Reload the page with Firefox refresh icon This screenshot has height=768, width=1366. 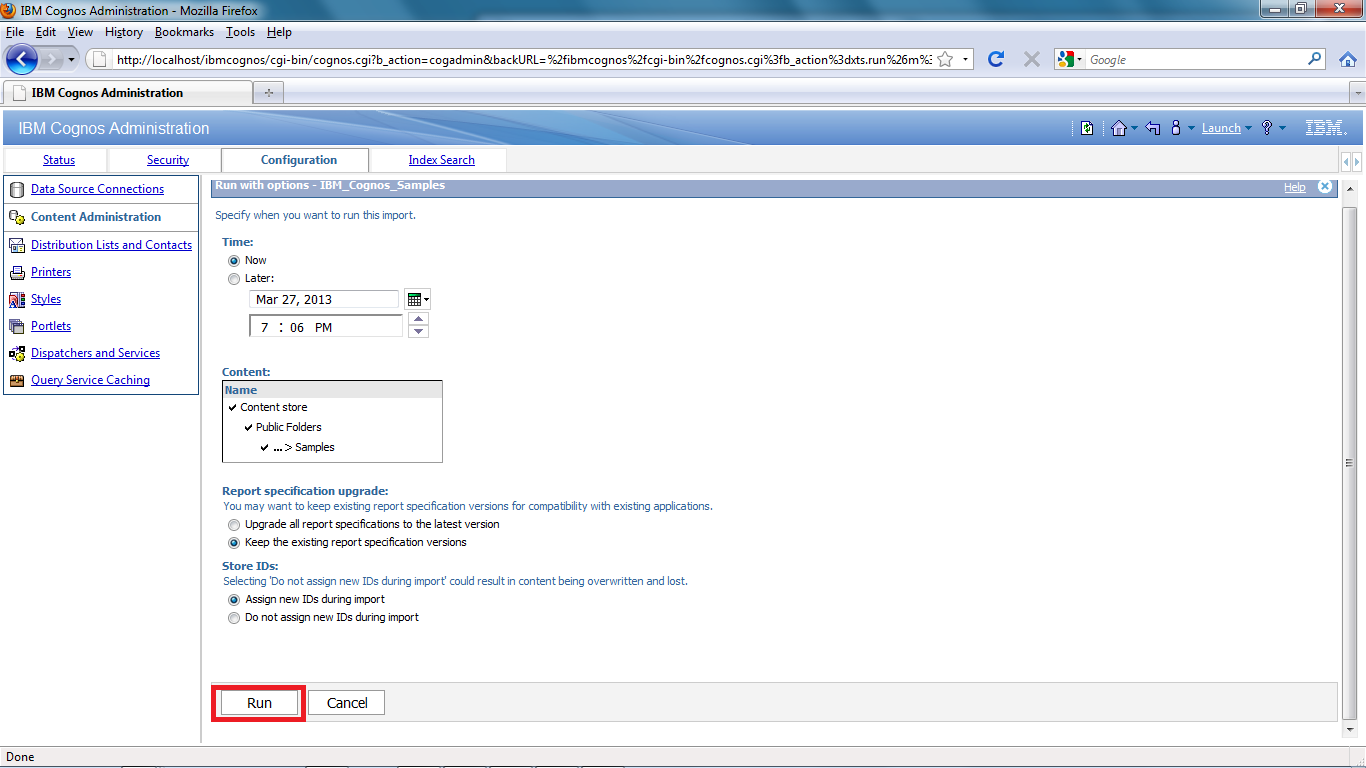[995, 59]
